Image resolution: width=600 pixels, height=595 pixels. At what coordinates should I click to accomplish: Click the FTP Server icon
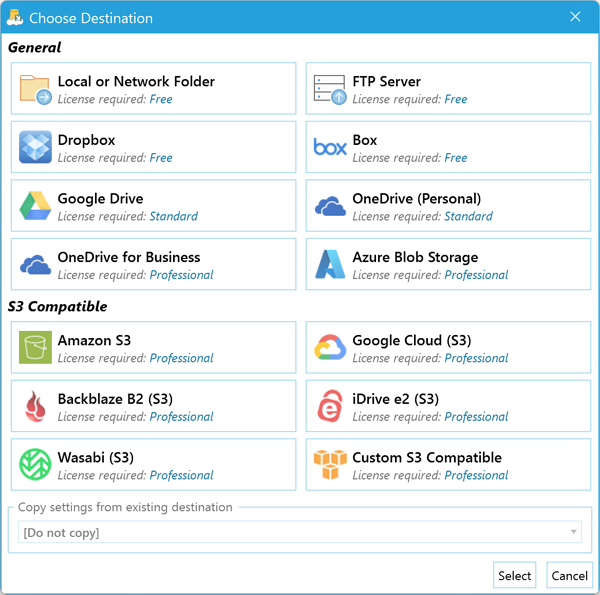click(x=330, y=90)
